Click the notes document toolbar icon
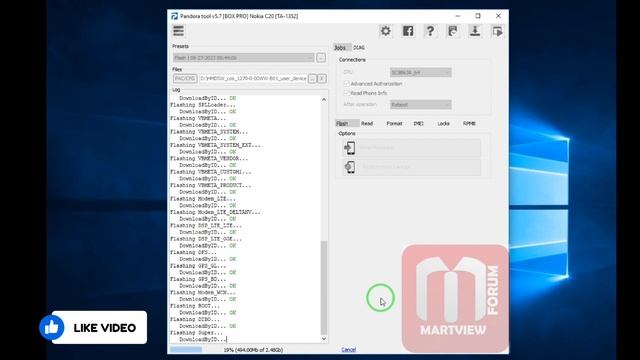640x360 pixels. click(452, 31)
